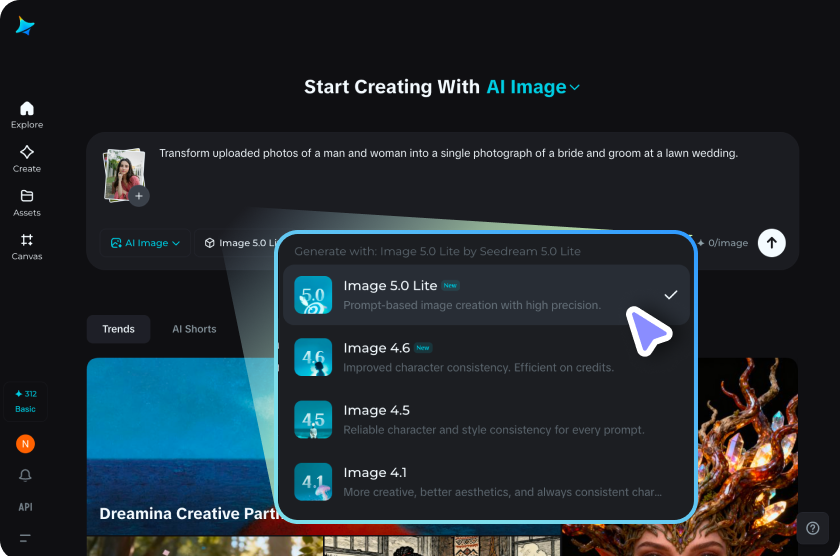Open the AI Image mode dropdown
The width and height of the screenshot is (840, 560).
tap(145, 243)
